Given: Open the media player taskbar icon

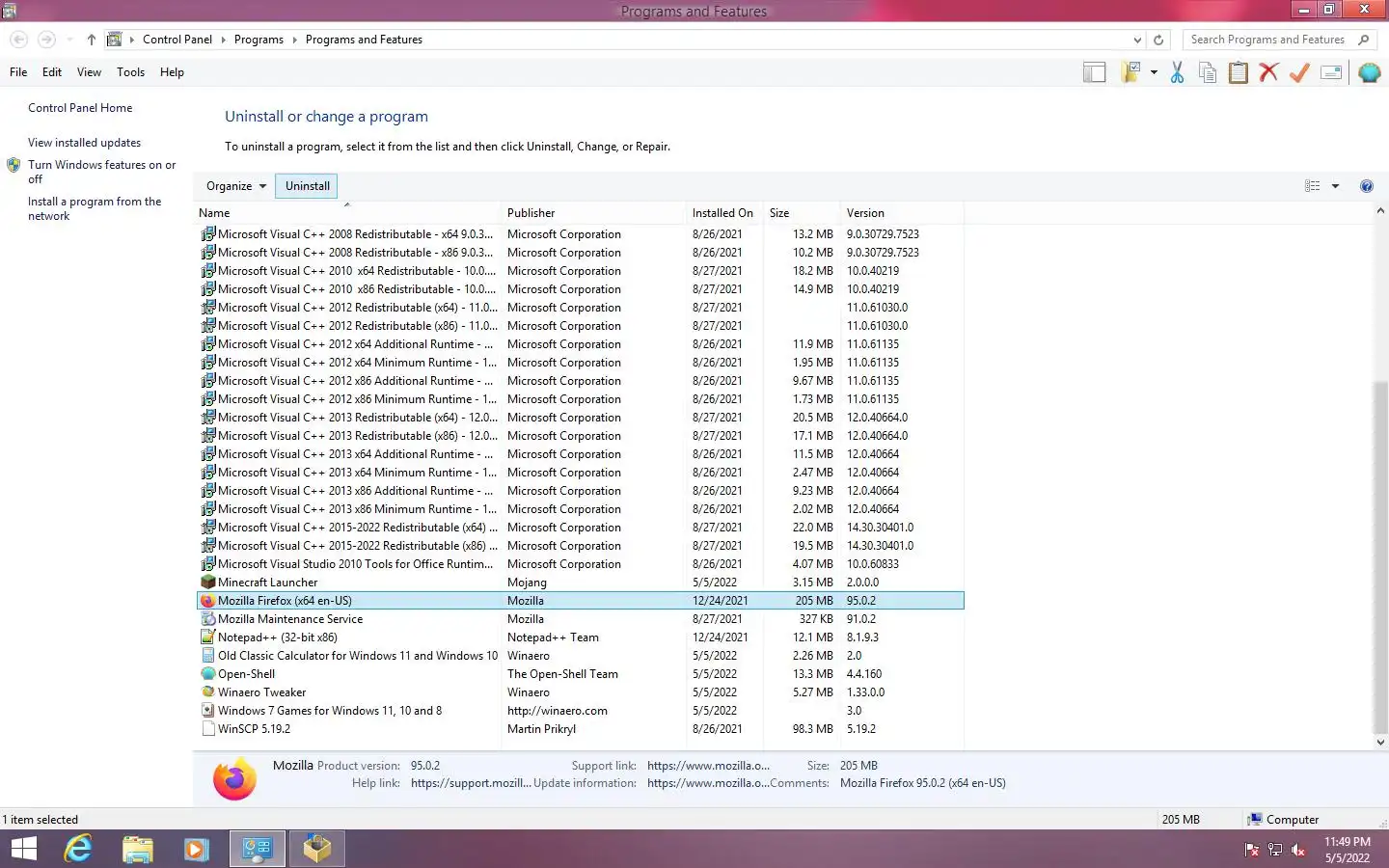Looking at the screenshot, I should click(x=197, y=849).
